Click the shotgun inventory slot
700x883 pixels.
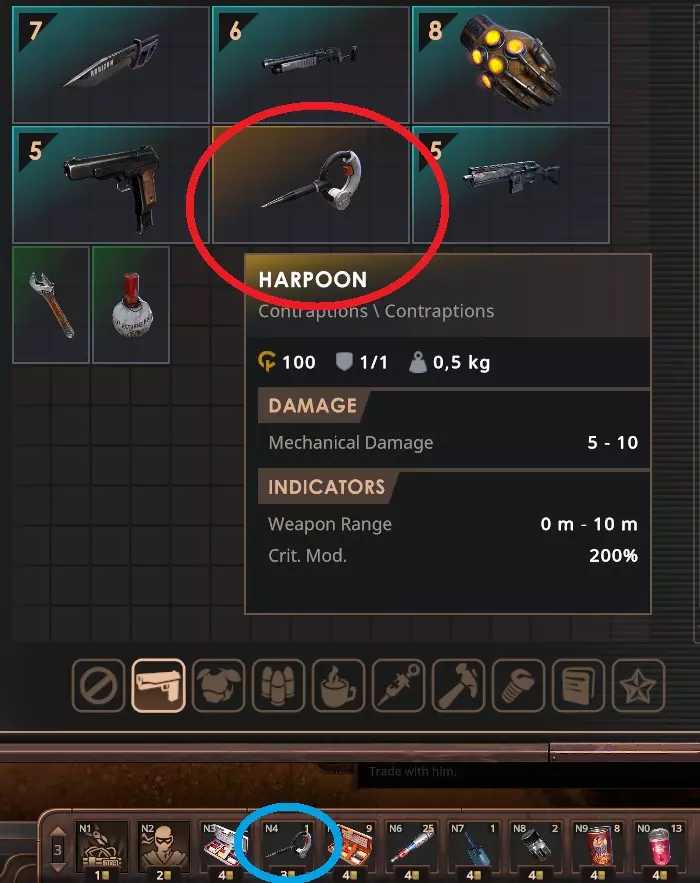pyautogui.click(x=311, y=65)
